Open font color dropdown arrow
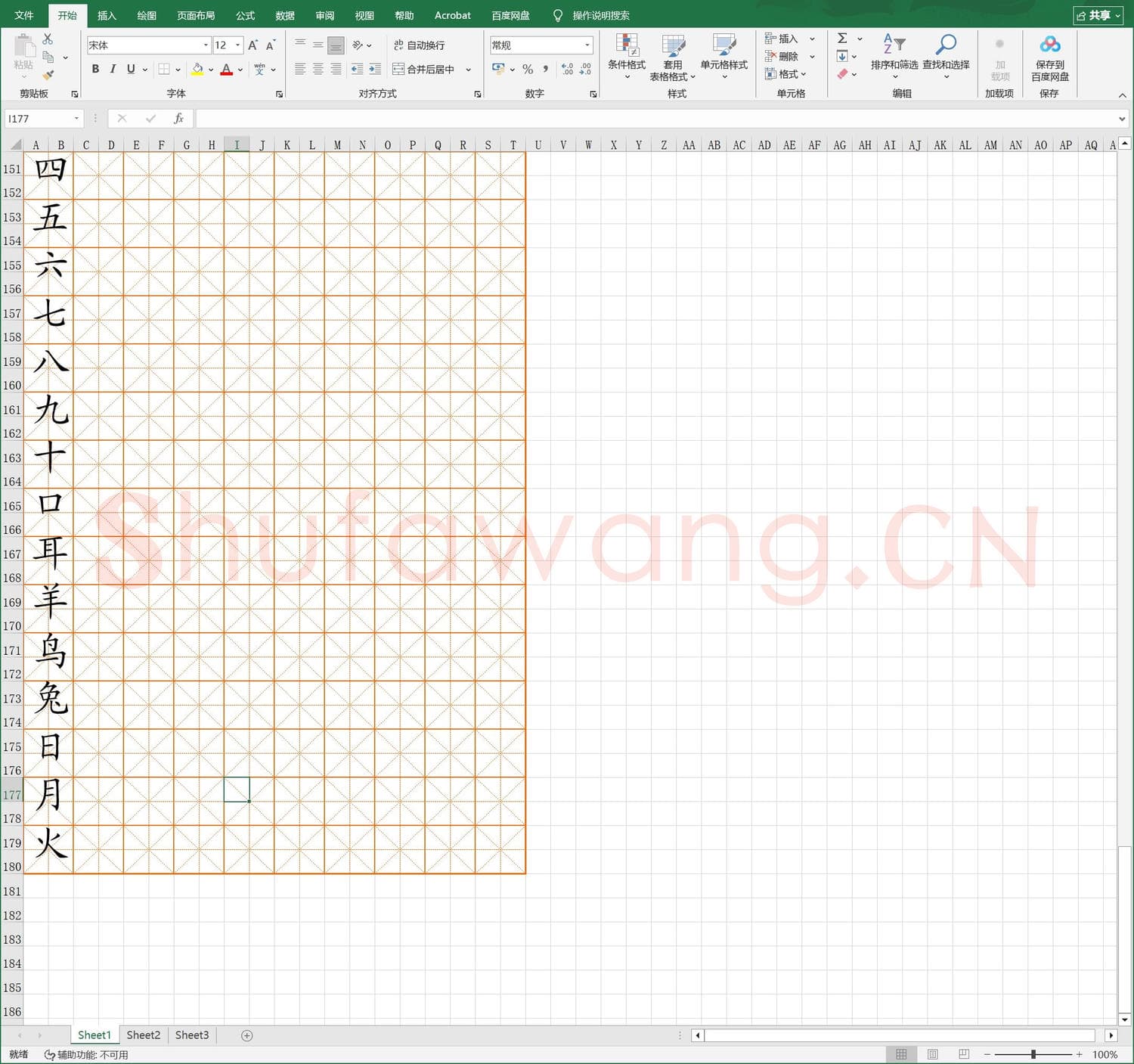This screenshot has height=1064, width=1134. 240,70
